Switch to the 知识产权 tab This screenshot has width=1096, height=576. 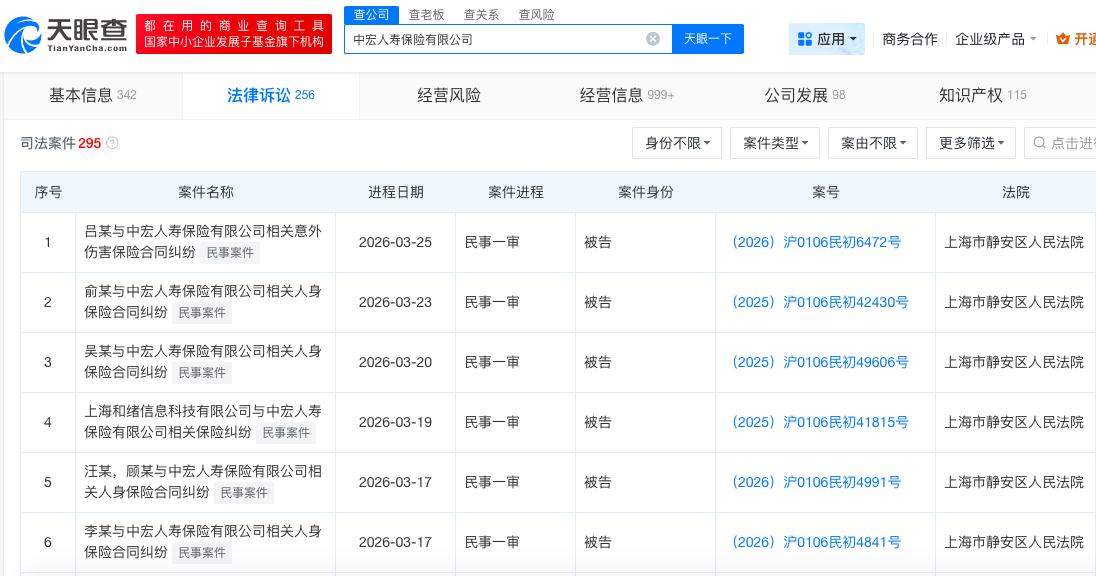tap(982, 95)
